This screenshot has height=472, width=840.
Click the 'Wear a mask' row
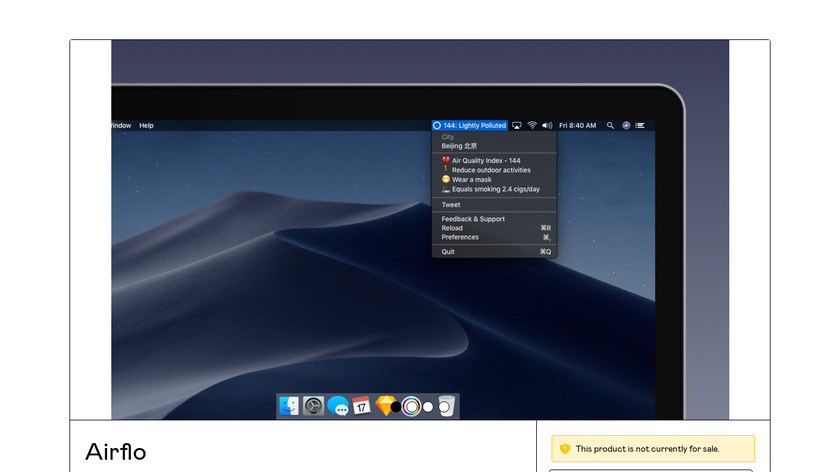[494, 179]
